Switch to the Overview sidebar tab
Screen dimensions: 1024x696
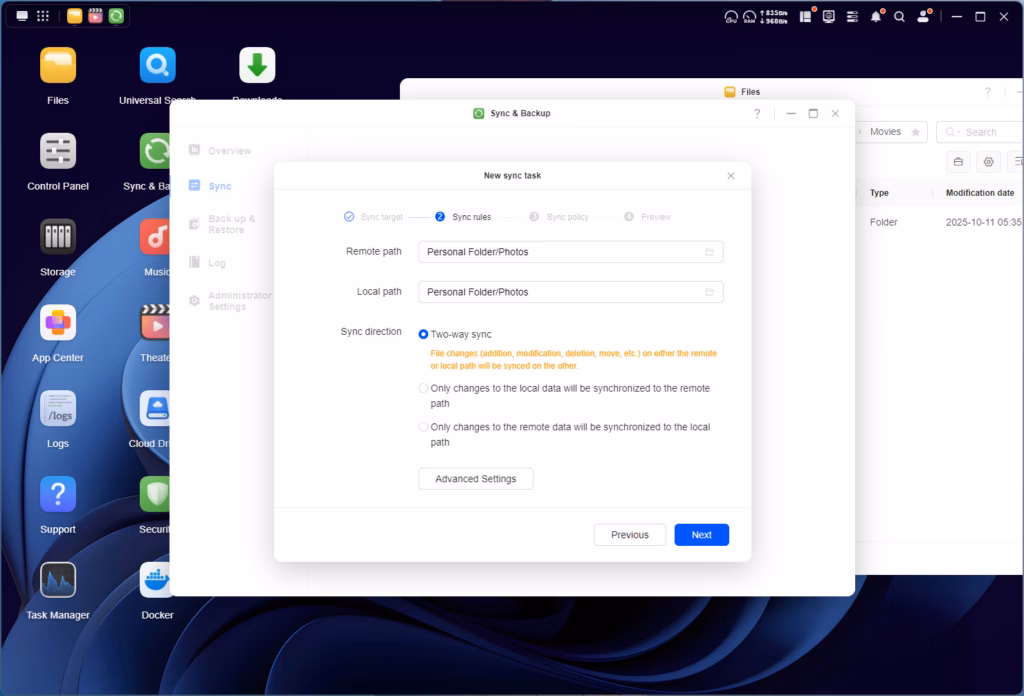(229, 151)
